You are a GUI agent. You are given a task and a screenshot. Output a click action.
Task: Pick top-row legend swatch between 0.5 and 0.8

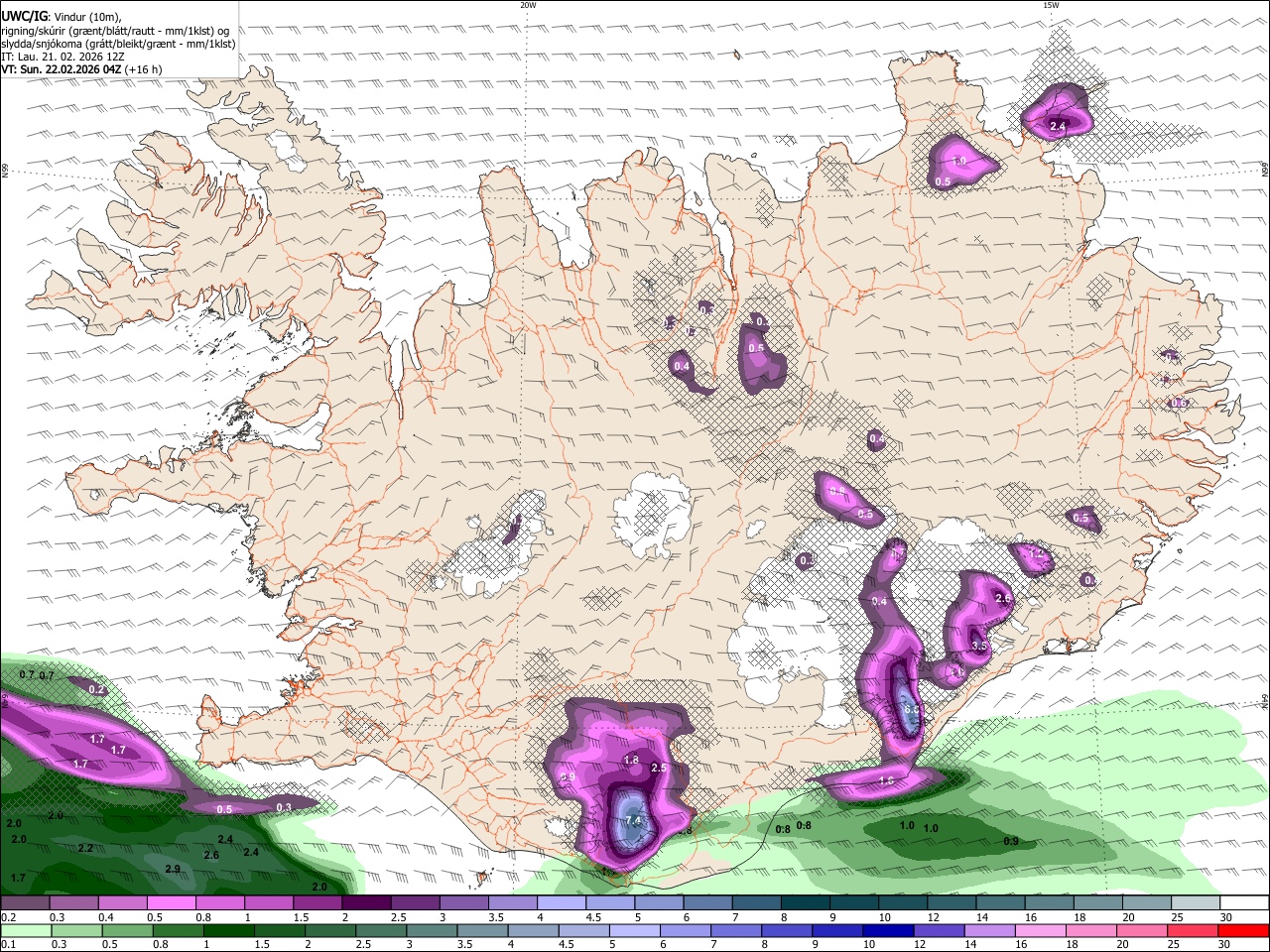(171, 904)
